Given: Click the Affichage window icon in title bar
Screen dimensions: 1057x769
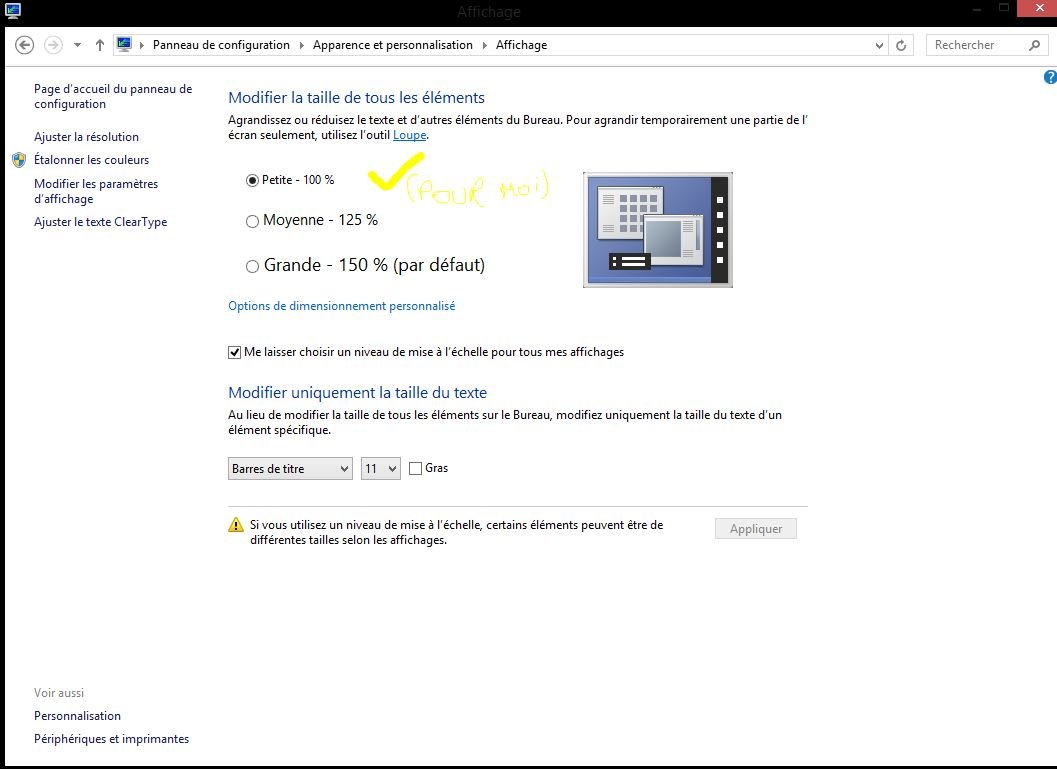Looking at the screenshot, I should tap(12, 10).
